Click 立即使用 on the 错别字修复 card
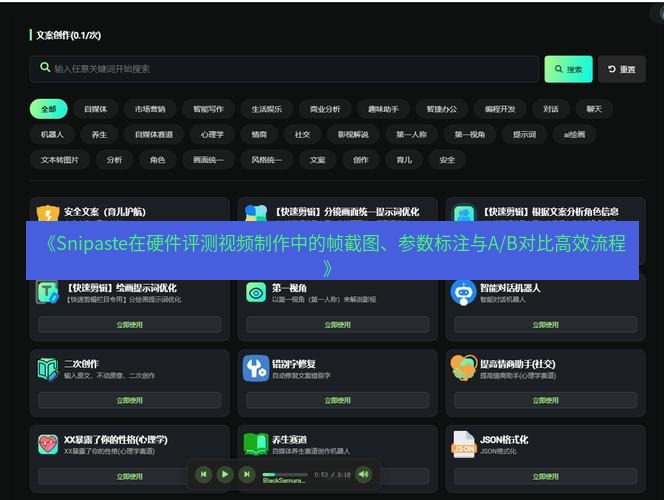 (x=338, y=400)
